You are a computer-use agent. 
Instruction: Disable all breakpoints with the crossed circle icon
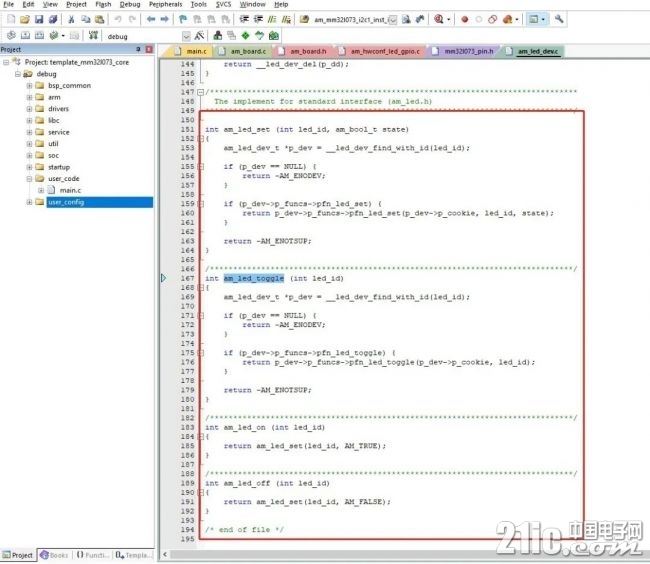[492, 19]
